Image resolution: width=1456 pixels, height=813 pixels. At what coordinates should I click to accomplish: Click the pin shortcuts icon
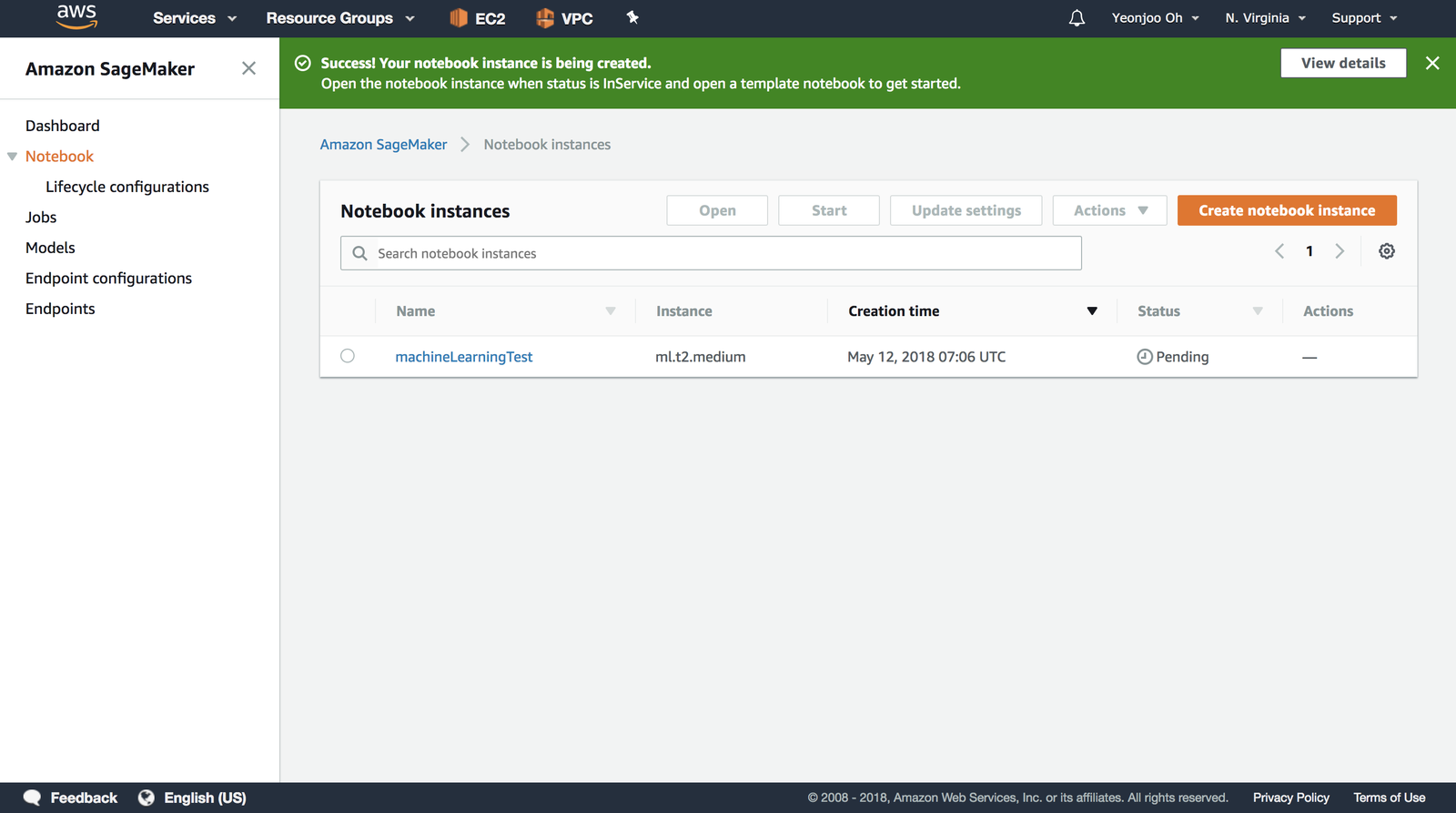(632, 17)
